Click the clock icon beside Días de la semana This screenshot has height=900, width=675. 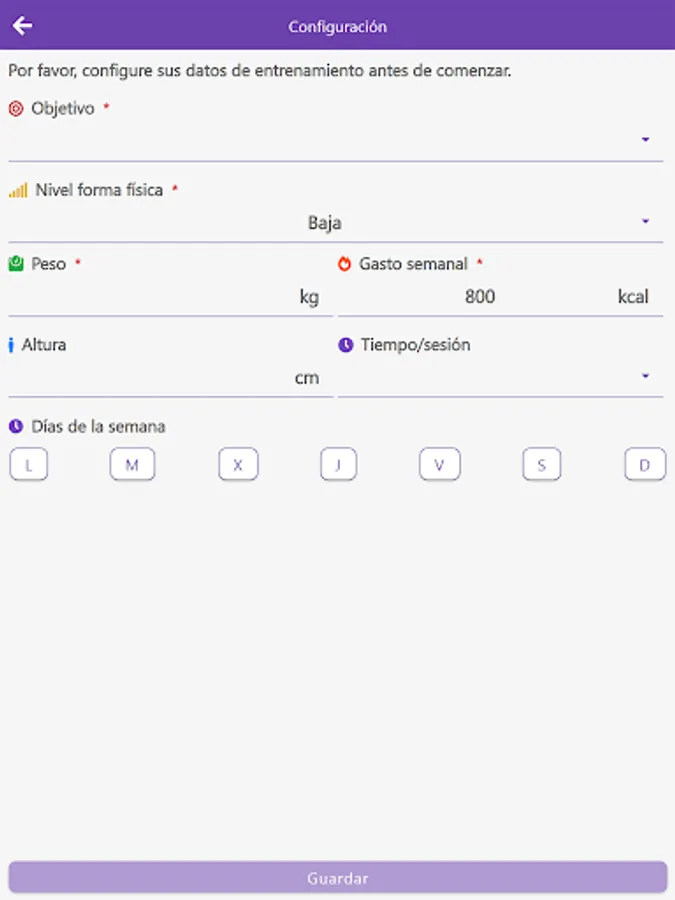16,427
